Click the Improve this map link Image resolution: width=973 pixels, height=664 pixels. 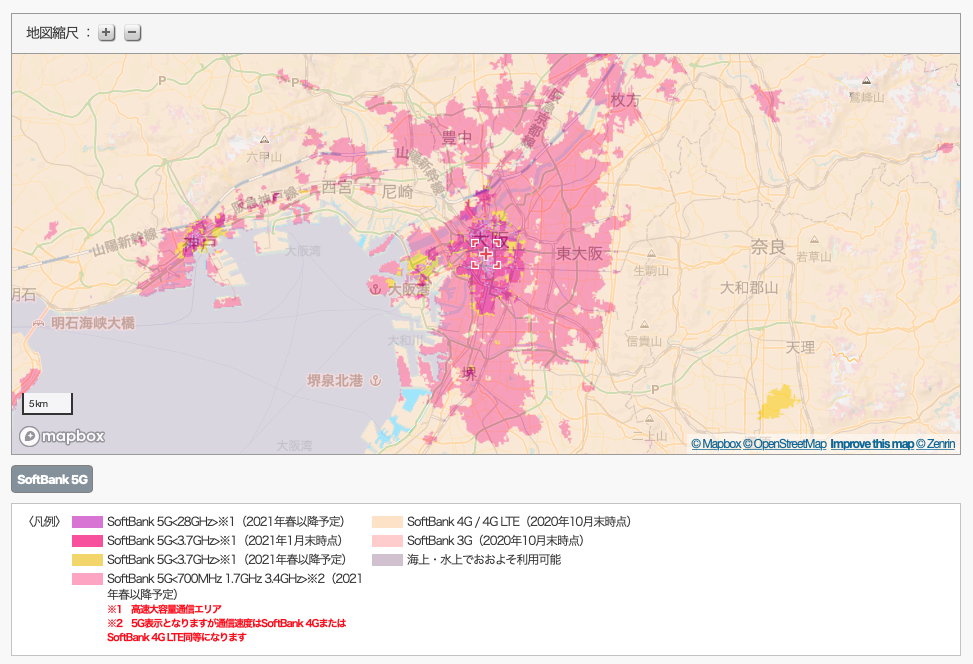click(872, 444)
